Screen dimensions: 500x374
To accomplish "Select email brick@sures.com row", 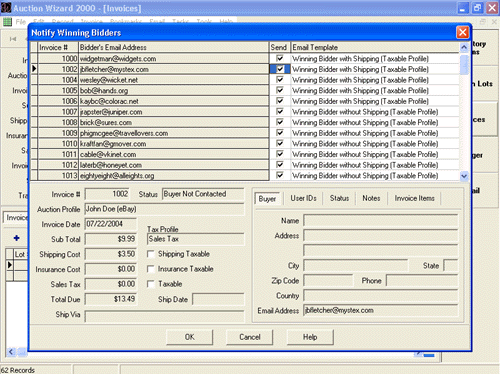I will (174, 123).
